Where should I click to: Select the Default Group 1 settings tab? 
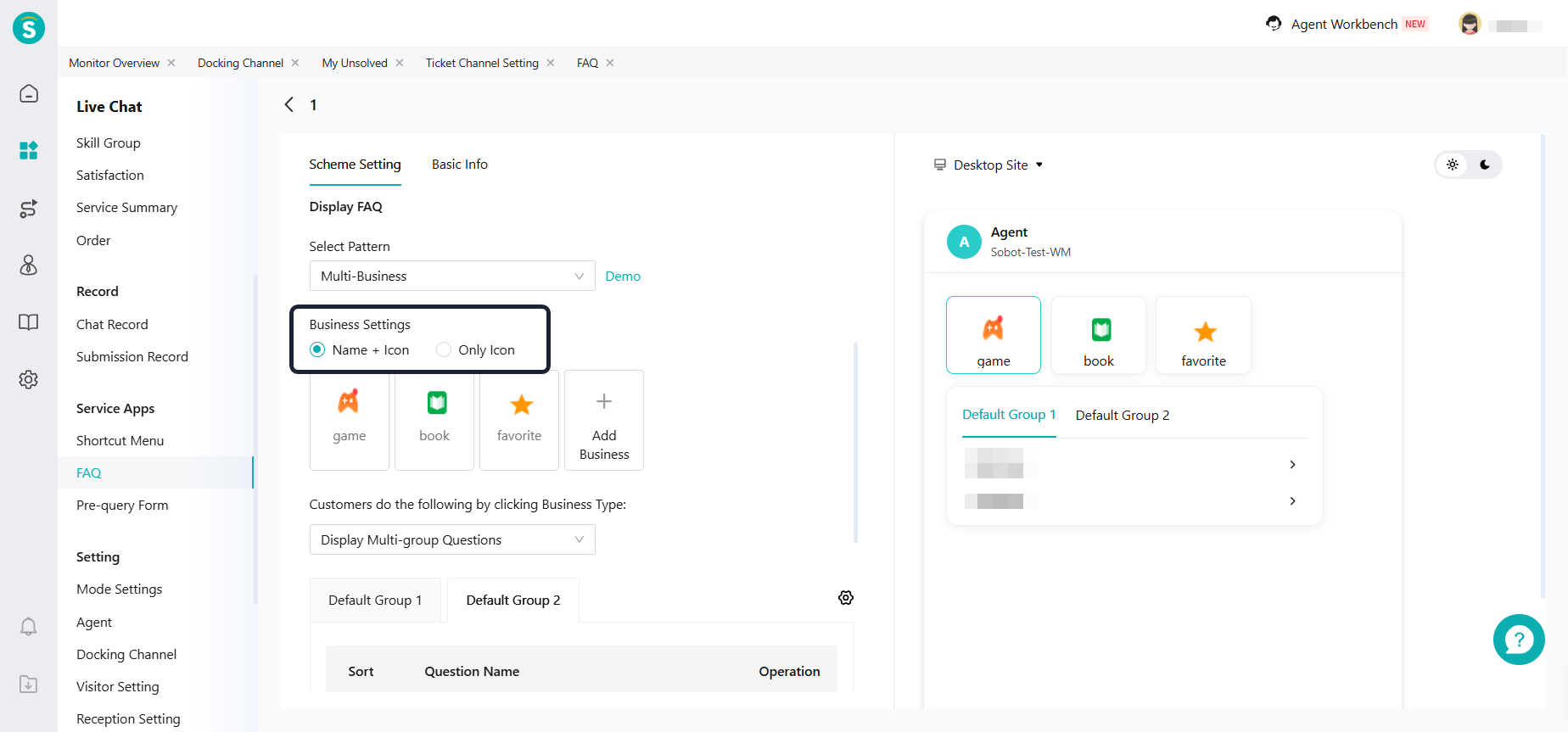[375, 601]
